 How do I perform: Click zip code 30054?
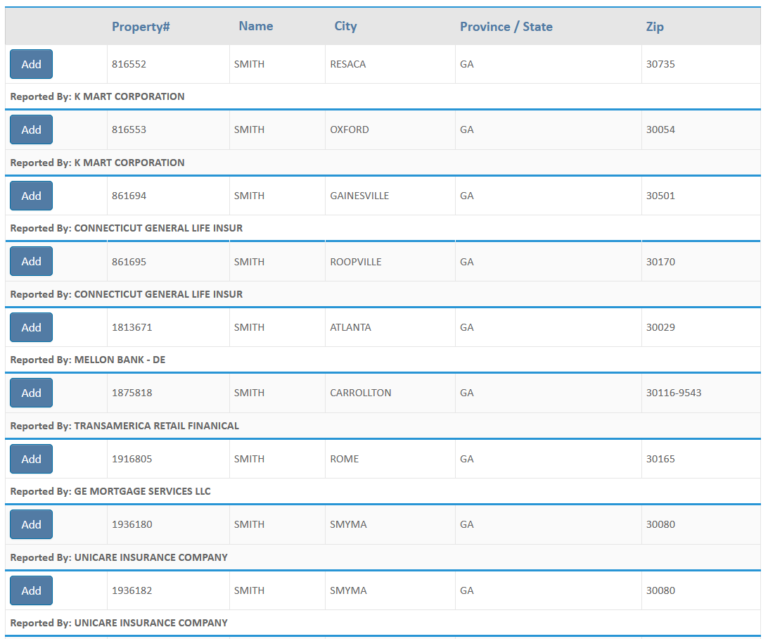point(660,130)
